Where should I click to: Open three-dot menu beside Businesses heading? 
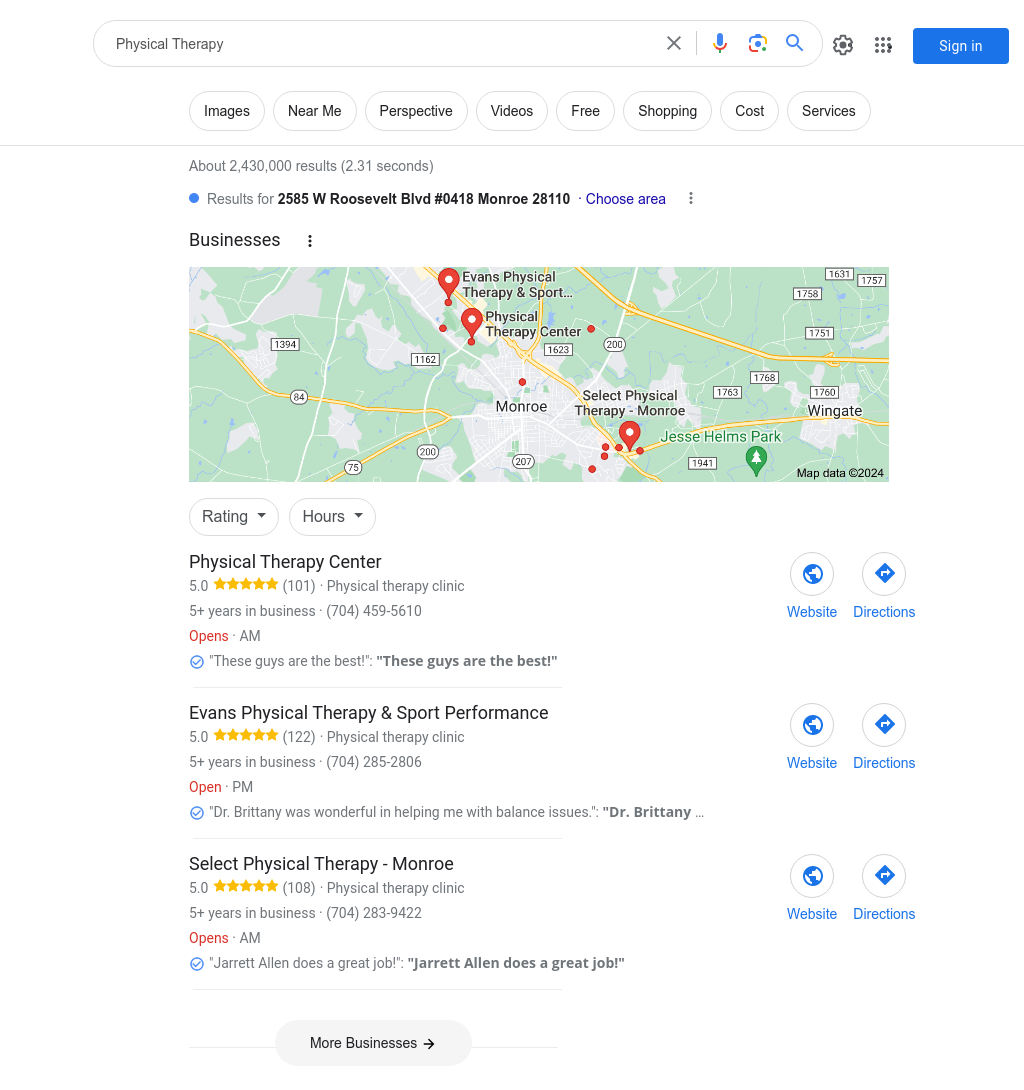[x=310, y=241]
